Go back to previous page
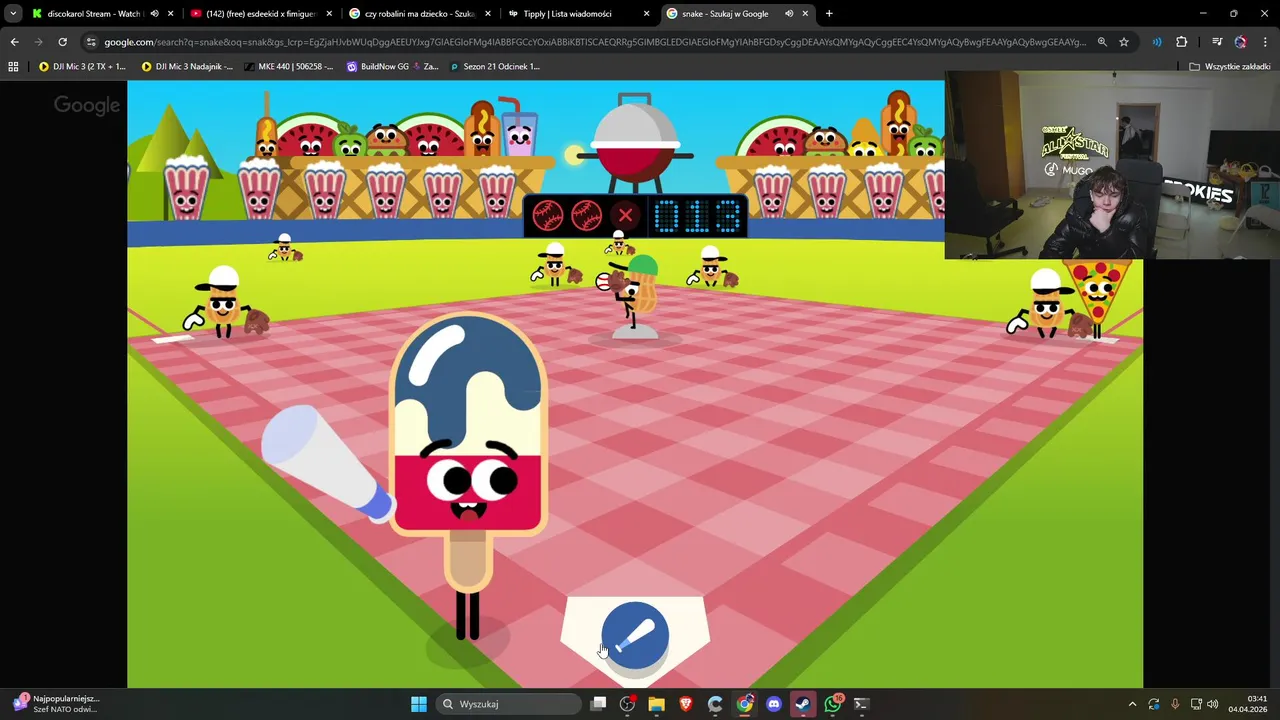This screenshot has width=1280, height=720. [x=14, y=42]
